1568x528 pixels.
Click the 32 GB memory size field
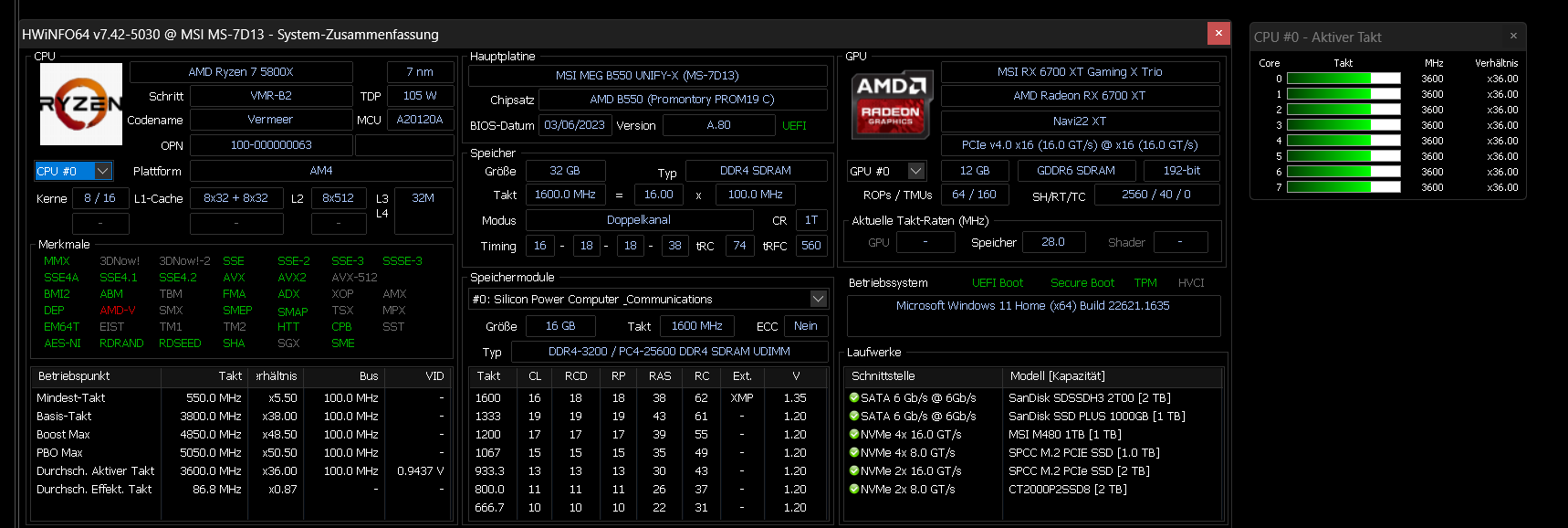tap(565, 171)
